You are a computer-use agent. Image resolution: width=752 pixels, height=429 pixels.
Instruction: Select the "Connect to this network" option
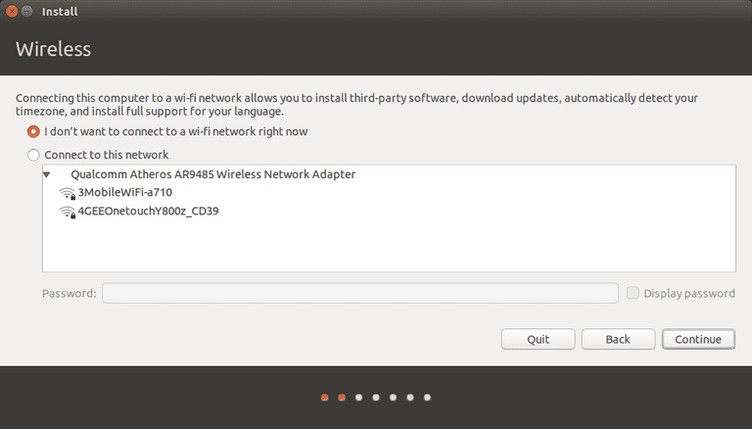[33, 155]
